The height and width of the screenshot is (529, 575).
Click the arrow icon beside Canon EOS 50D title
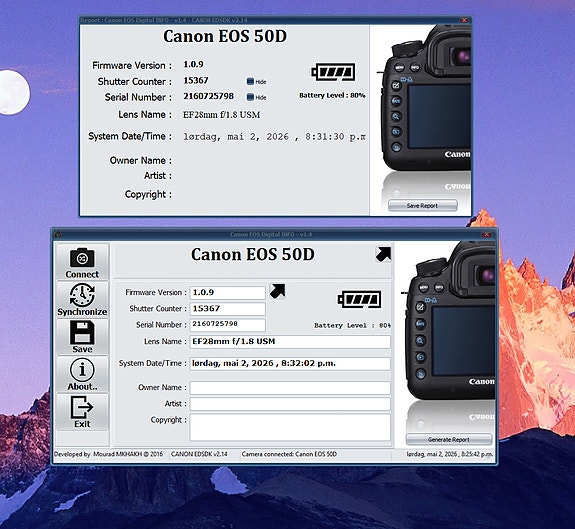(x=383, y=254)
